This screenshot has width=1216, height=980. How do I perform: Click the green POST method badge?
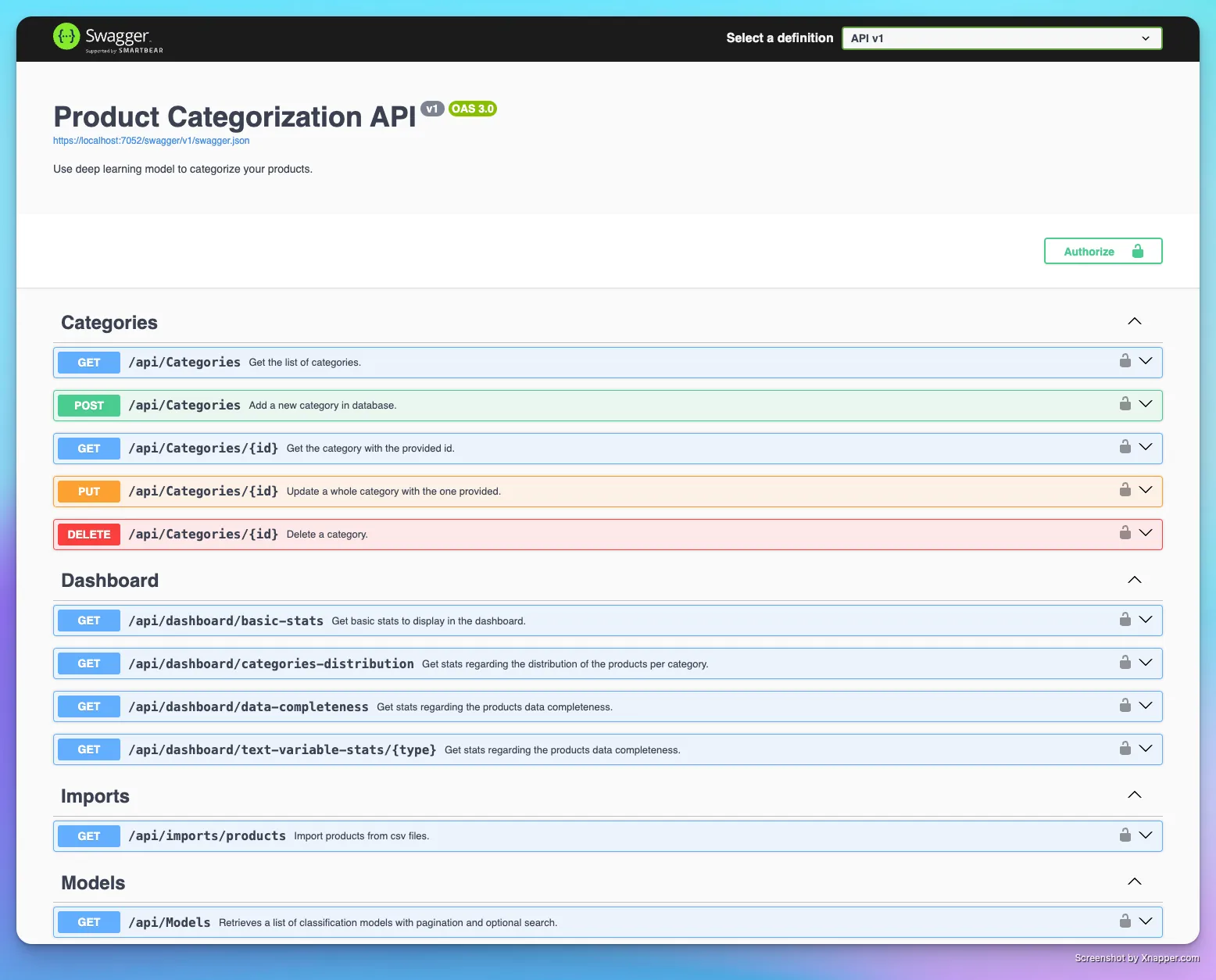[88, 405]
